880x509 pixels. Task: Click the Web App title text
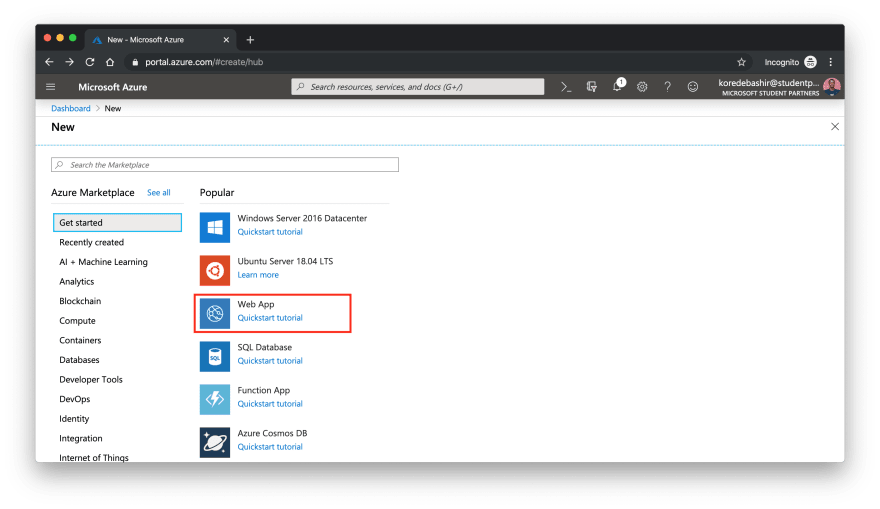[256, 304]
